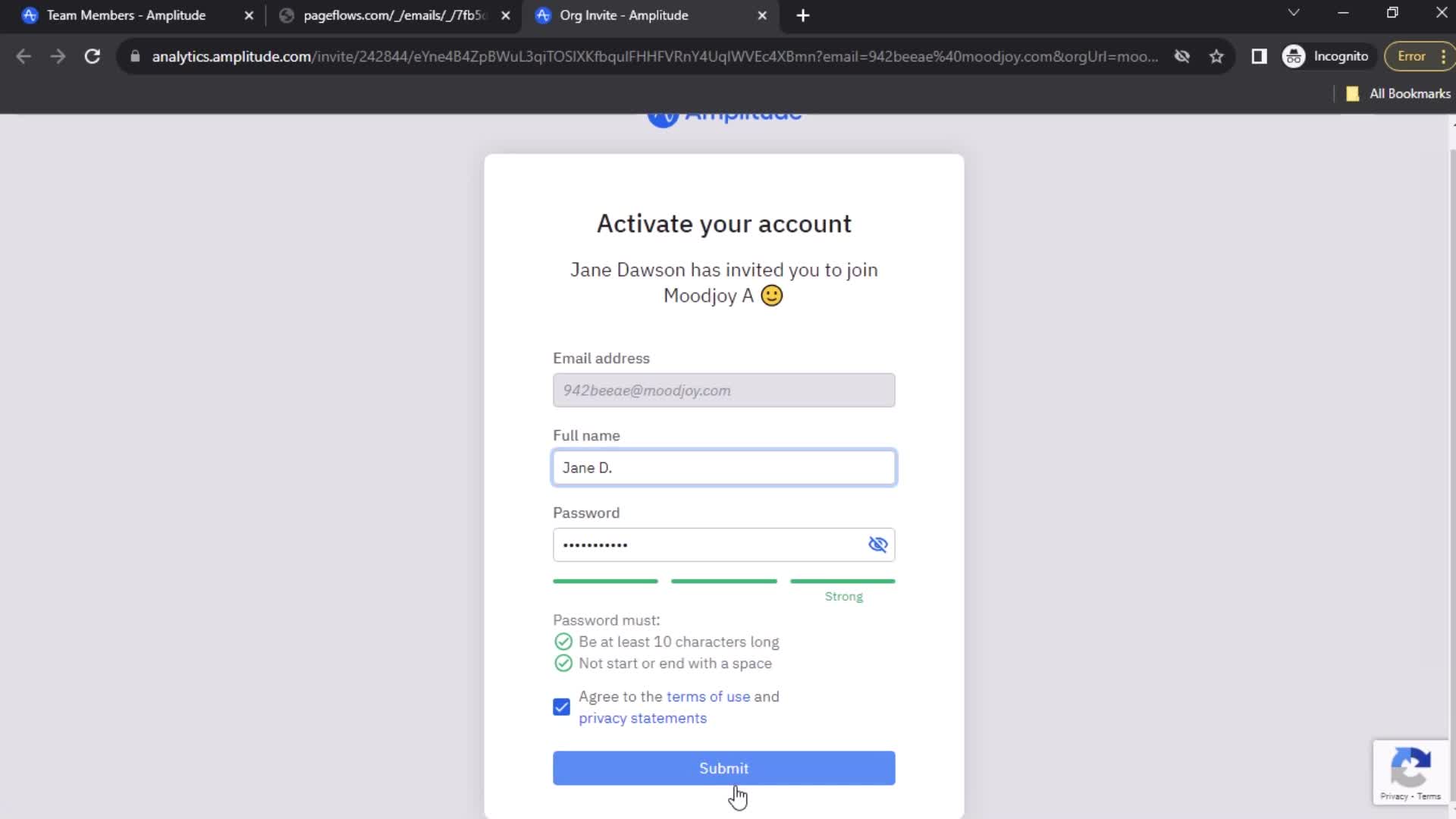
Task: Submit the account activation form
Action: (x=723, y=768)
